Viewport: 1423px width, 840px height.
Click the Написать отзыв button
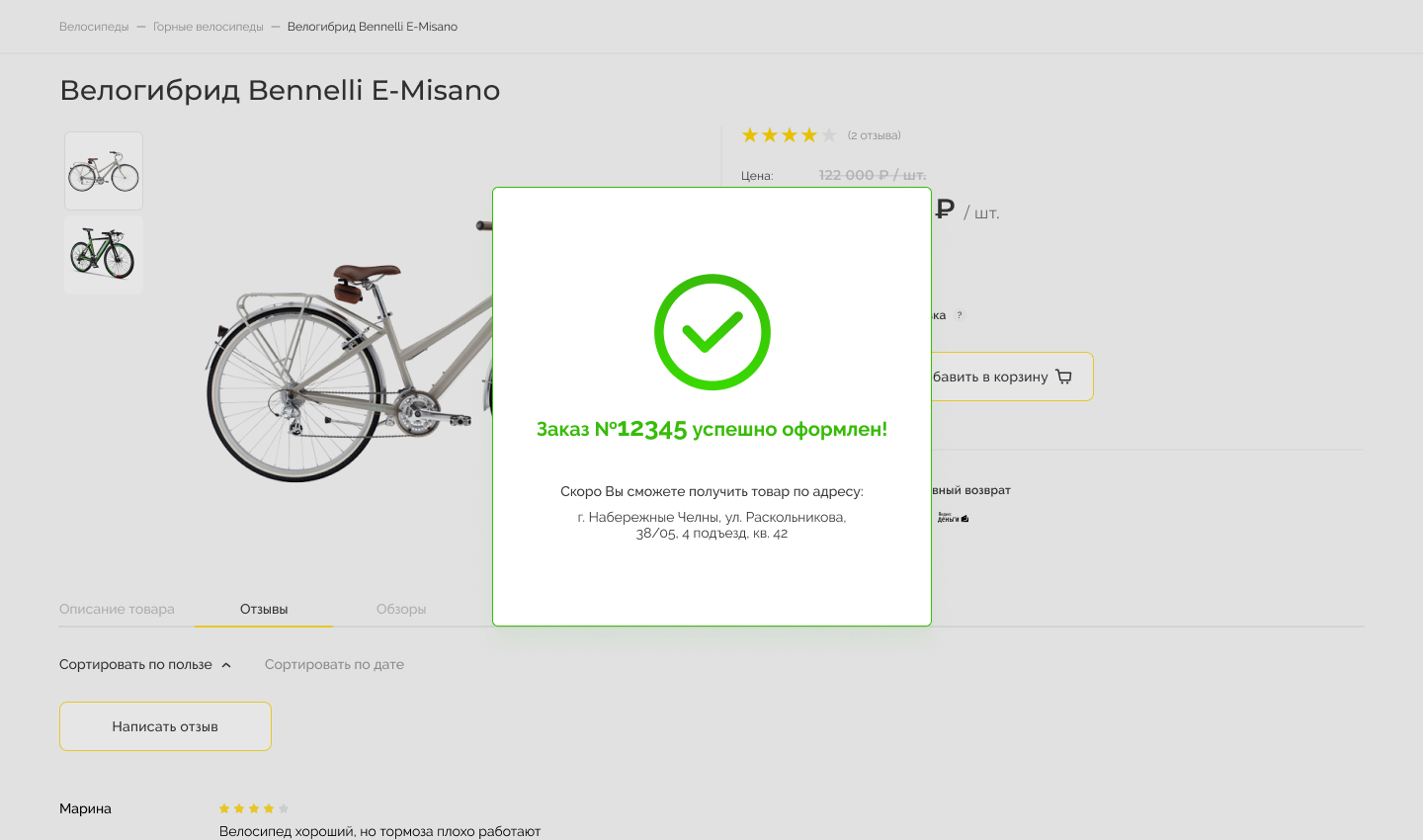coord(165,726)
